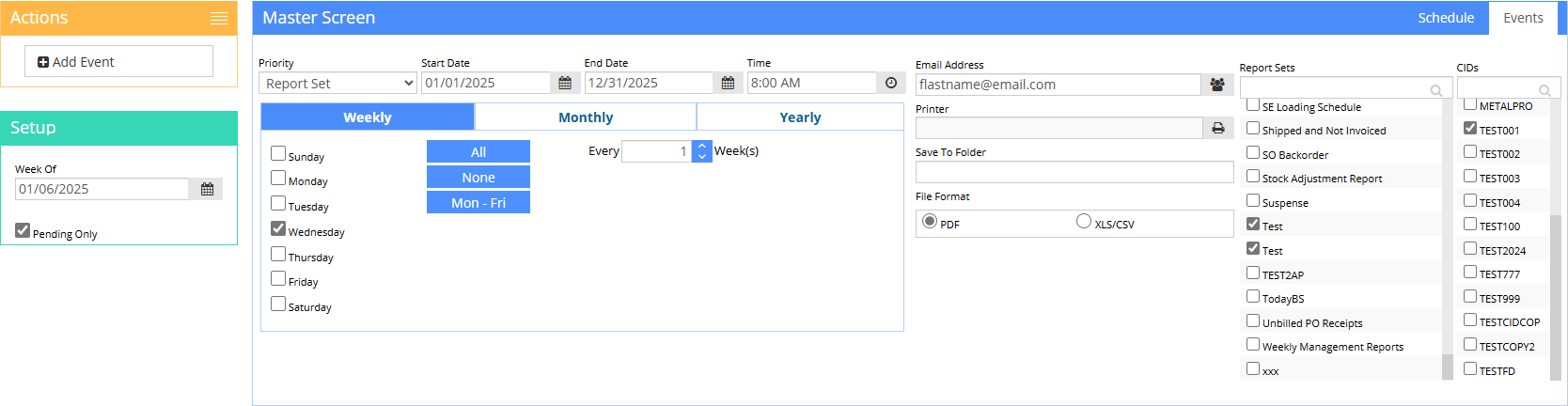Open the Start Date calendar picker
1568x406 pixels.
coord(565,83)
